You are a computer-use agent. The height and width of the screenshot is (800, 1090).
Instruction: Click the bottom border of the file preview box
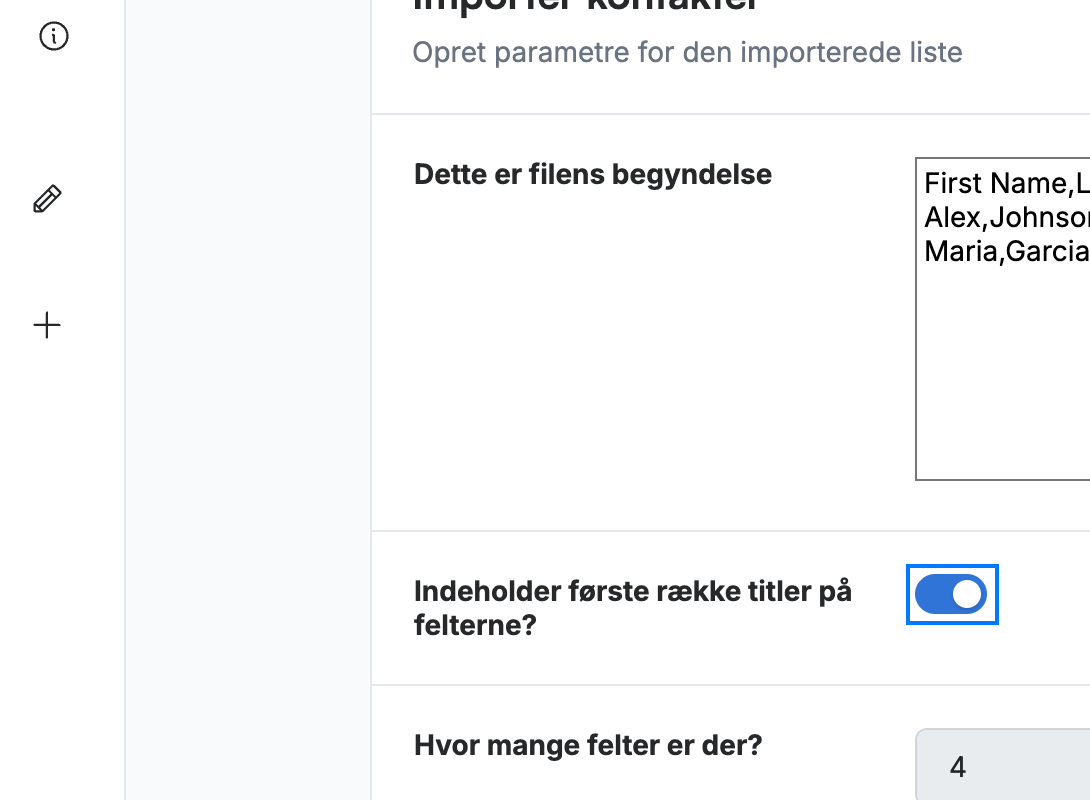coord(1002,480)
